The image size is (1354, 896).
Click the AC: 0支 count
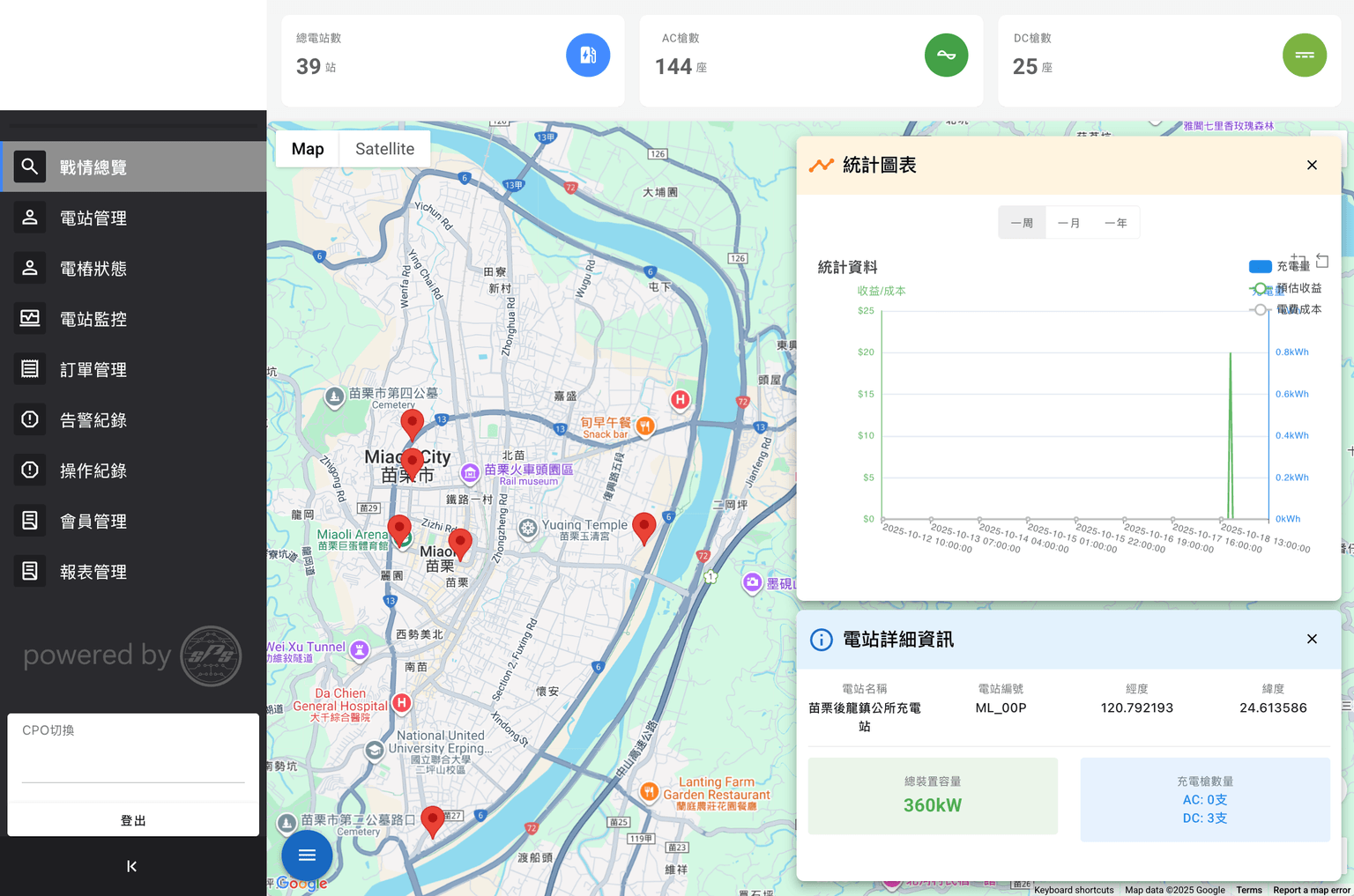(1205, 800)
